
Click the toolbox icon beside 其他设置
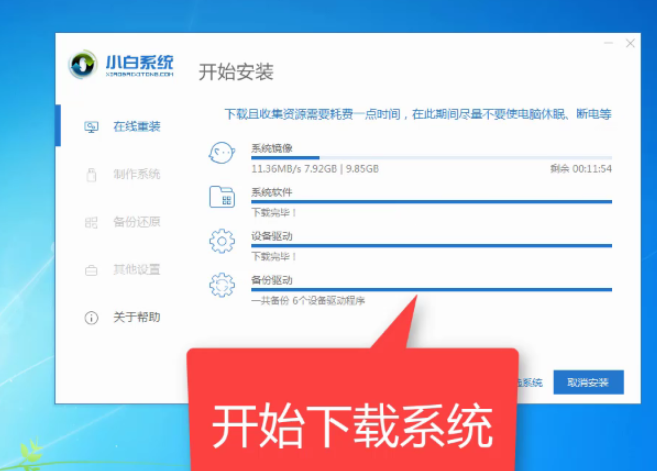click(x=91, y=270)
